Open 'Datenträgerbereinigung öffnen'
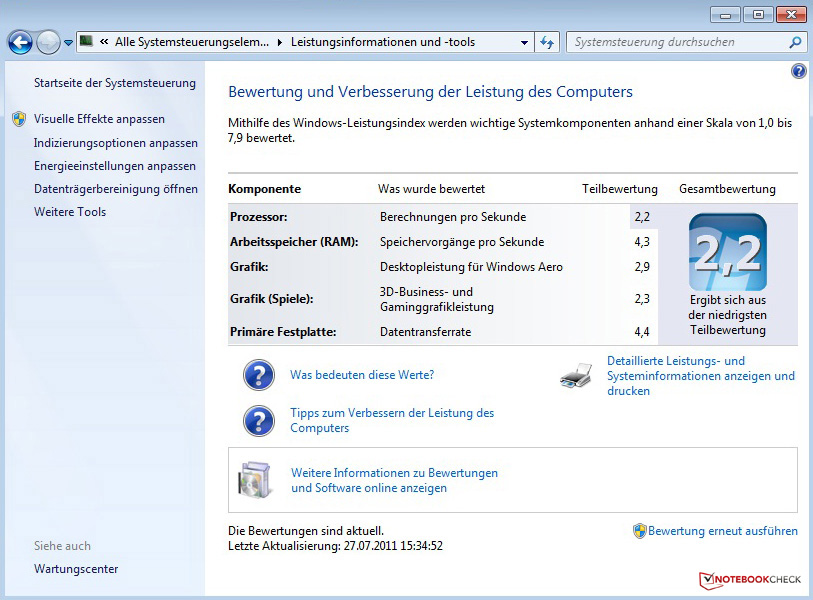 tap(116, 189)
